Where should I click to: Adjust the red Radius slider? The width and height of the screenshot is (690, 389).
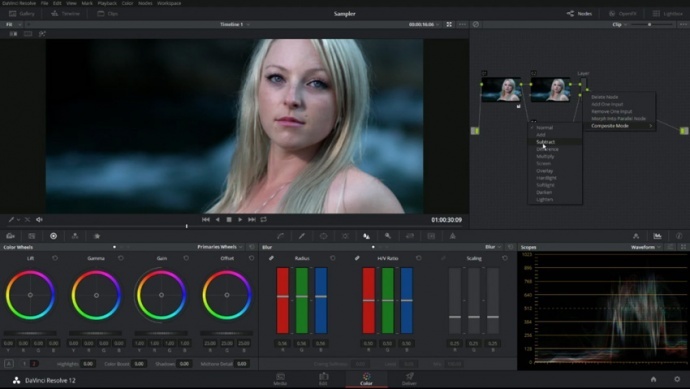pos(283,297)
